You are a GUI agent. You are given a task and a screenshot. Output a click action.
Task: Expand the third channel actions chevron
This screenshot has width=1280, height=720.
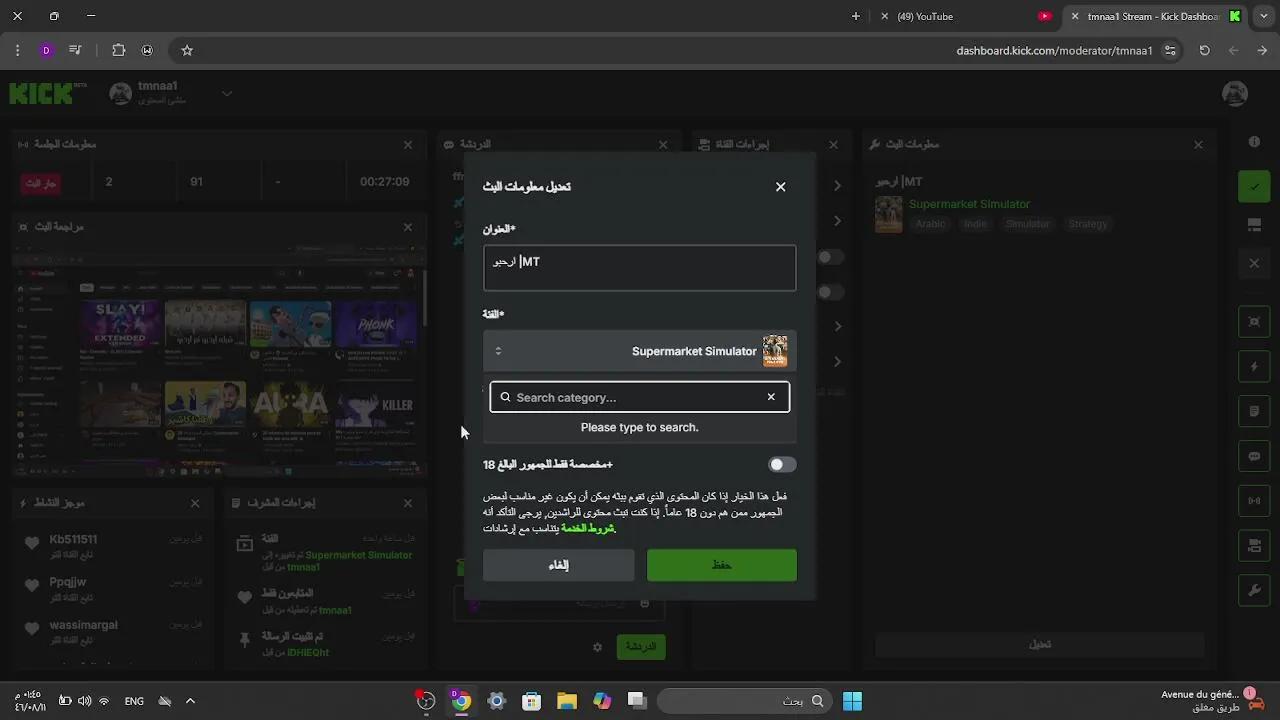pyautogui.click(x=837, y=326)
